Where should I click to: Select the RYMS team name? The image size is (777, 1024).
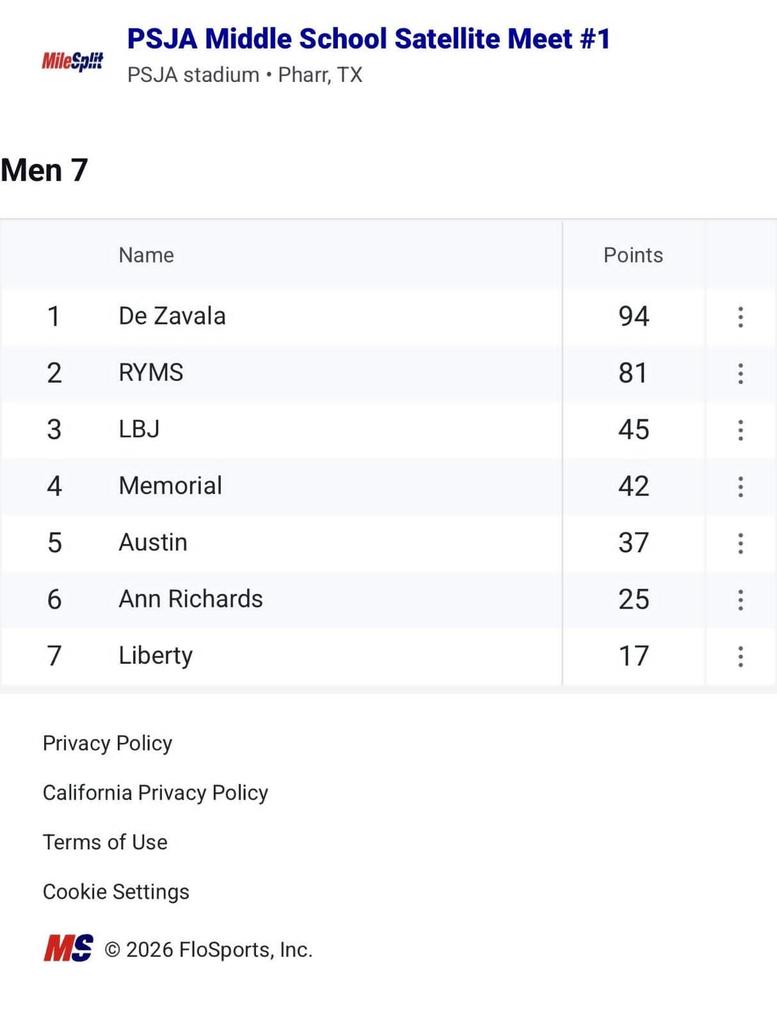(151, 373)
